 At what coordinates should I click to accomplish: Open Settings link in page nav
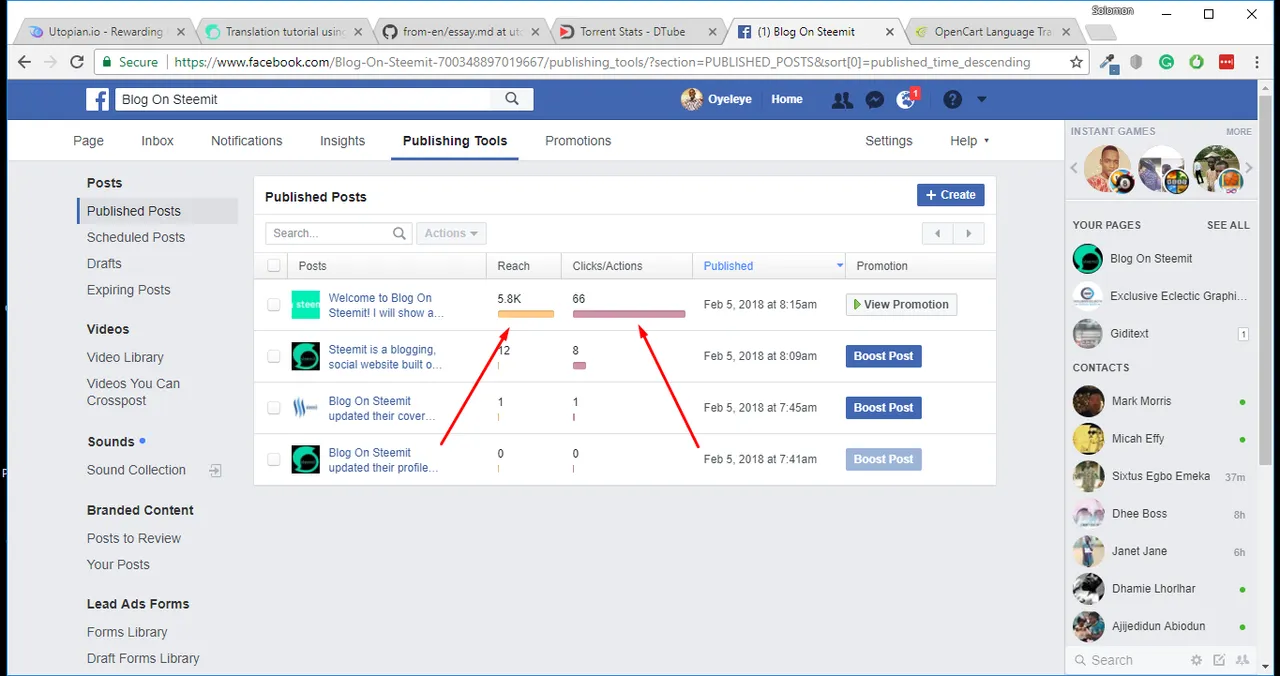point(888,141)
